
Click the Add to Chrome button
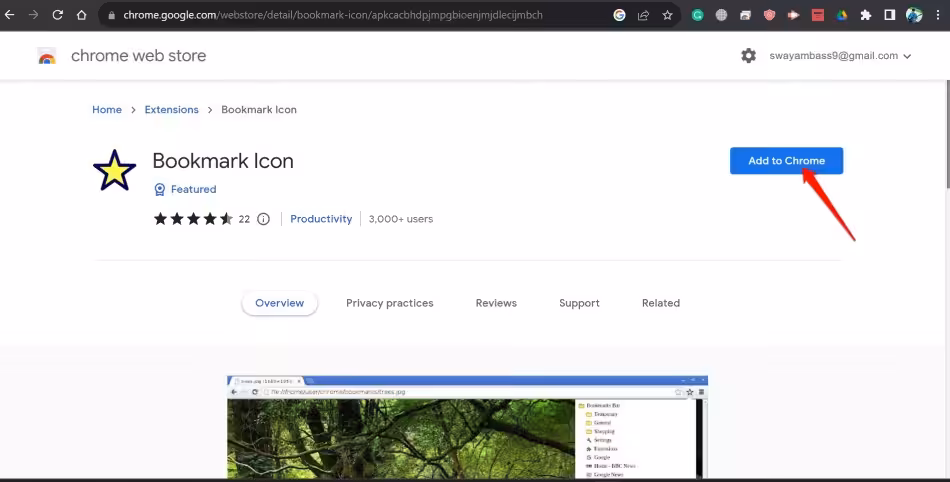click(x=786, y=160)
